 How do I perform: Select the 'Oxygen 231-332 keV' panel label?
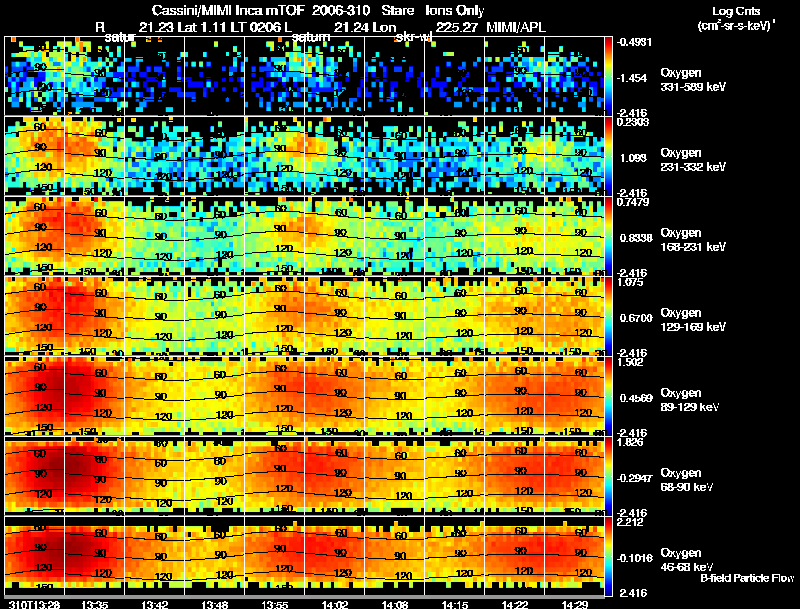pyautogui.click(x=693, y=160)
